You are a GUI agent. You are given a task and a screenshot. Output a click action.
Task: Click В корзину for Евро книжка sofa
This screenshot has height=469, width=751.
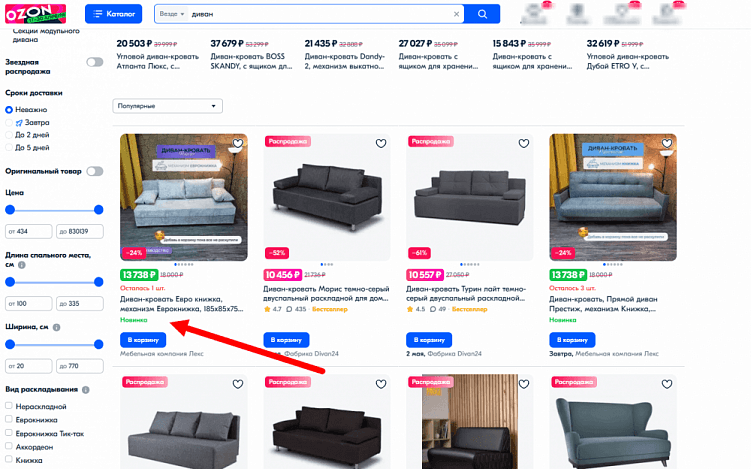coord(143,340)
